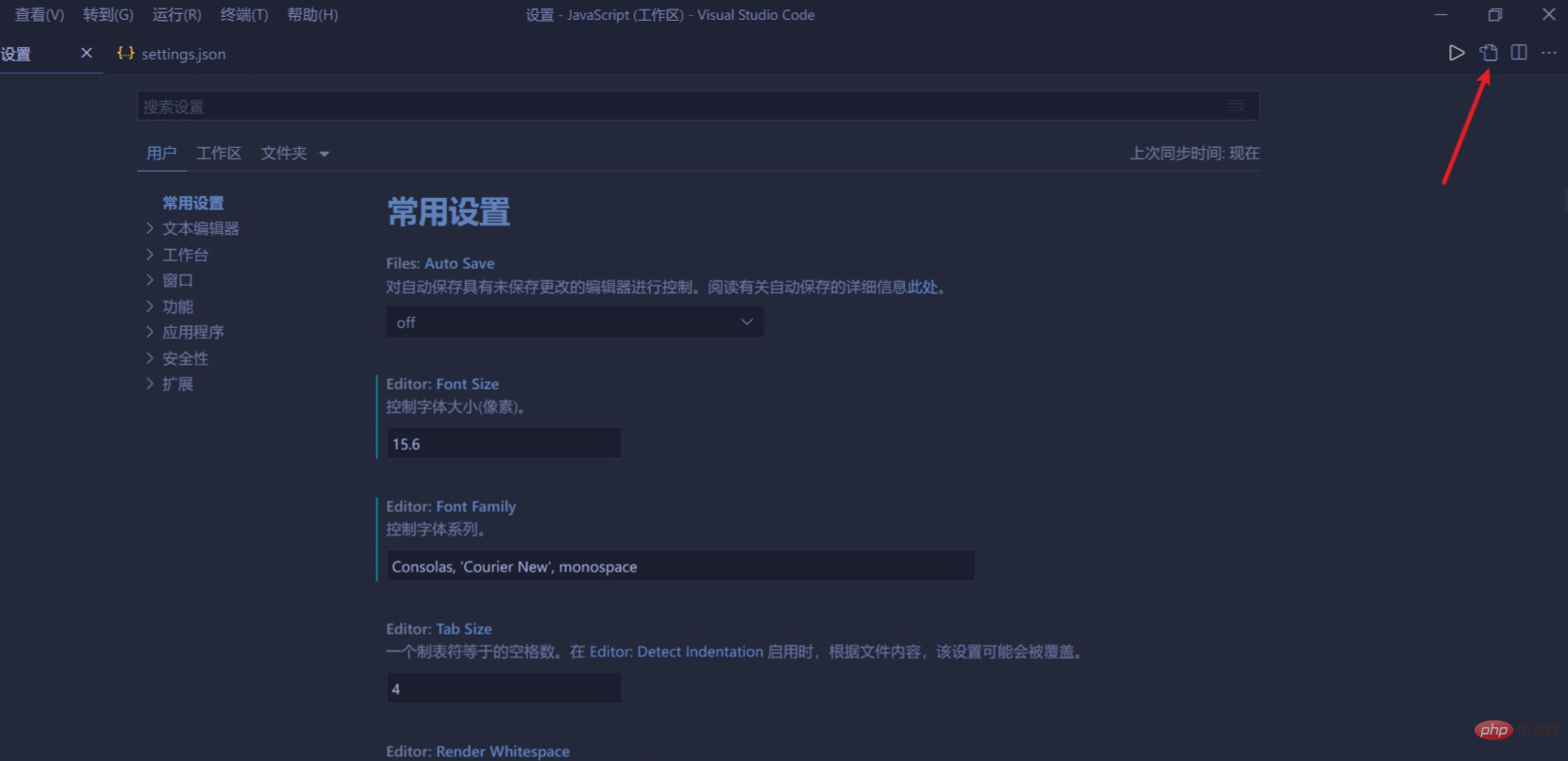Expand the 扩展 tree section

tap(170, 384)
